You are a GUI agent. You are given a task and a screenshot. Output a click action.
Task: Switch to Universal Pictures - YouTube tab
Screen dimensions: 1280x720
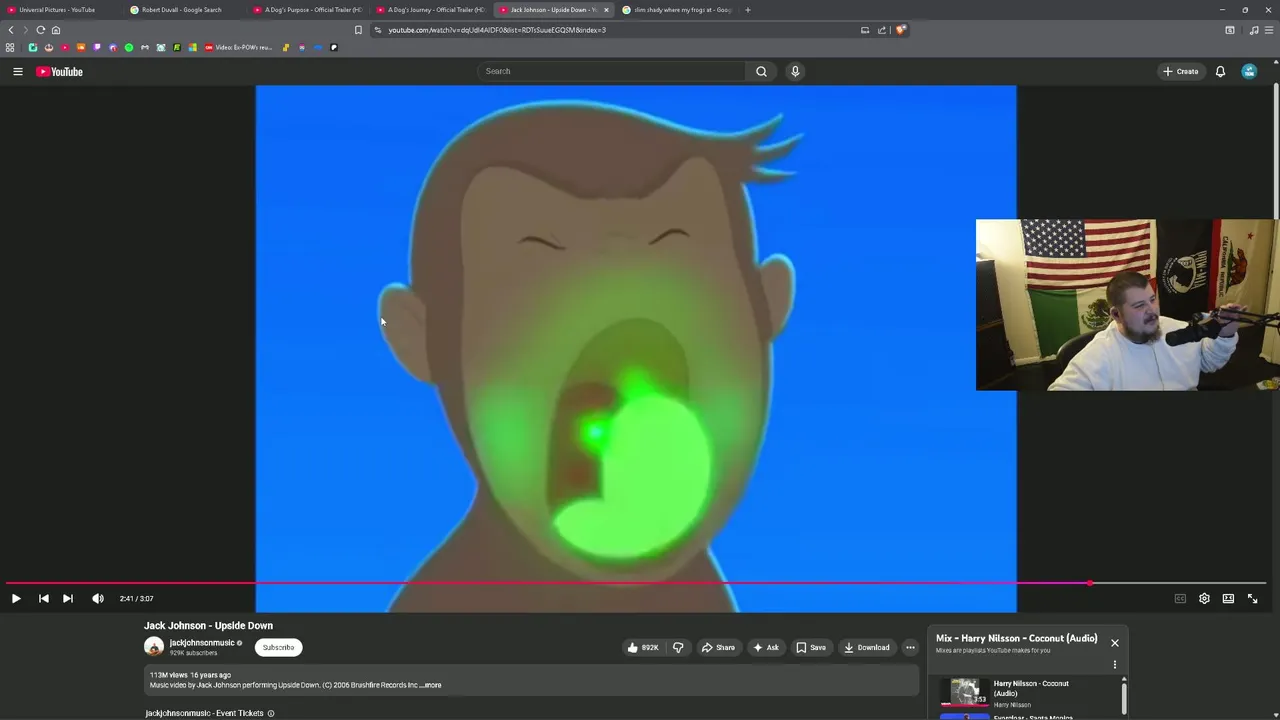coord(57,10)
